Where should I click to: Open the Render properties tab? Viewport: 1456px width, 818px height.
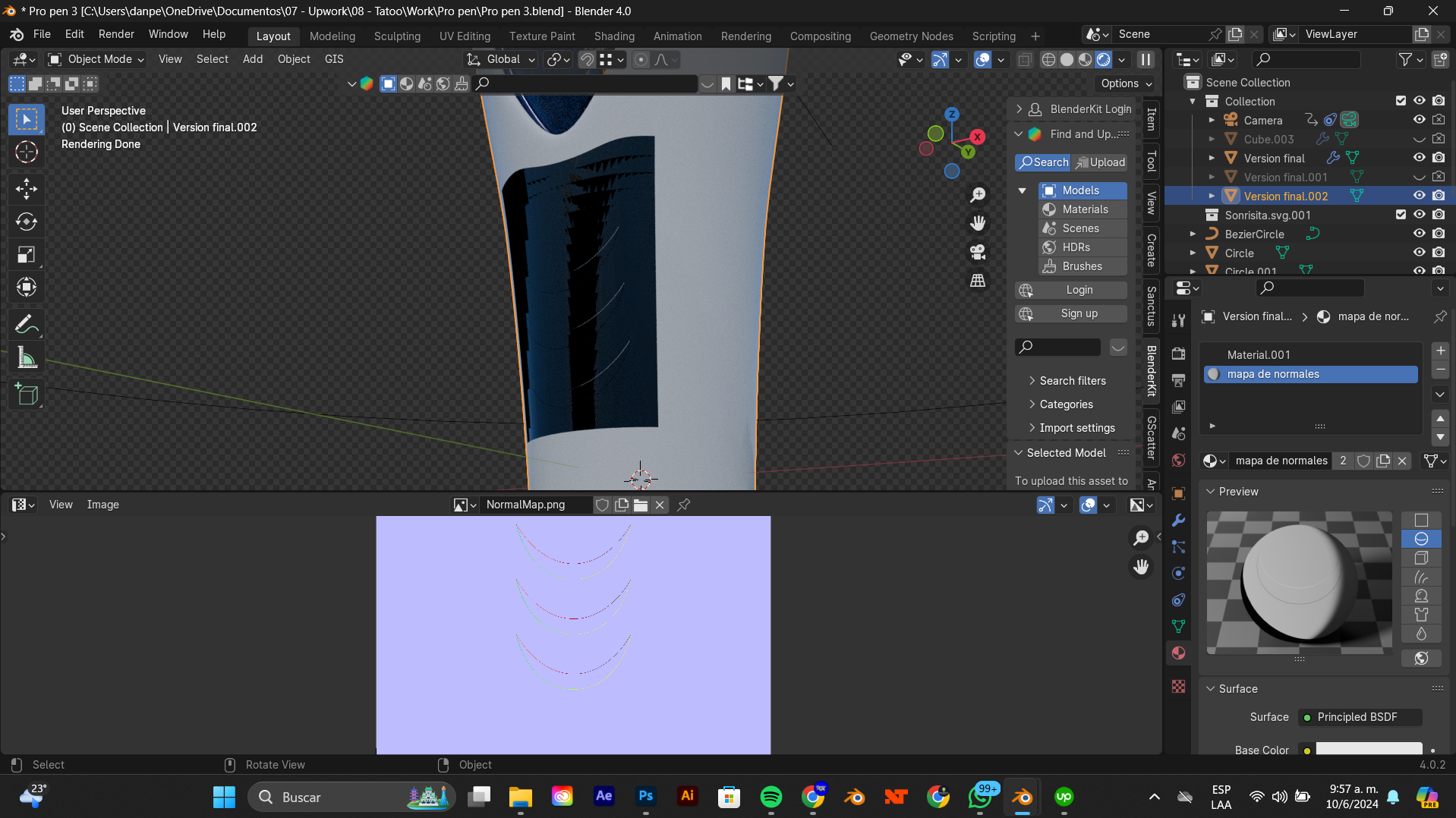[x=1178, y=354]
